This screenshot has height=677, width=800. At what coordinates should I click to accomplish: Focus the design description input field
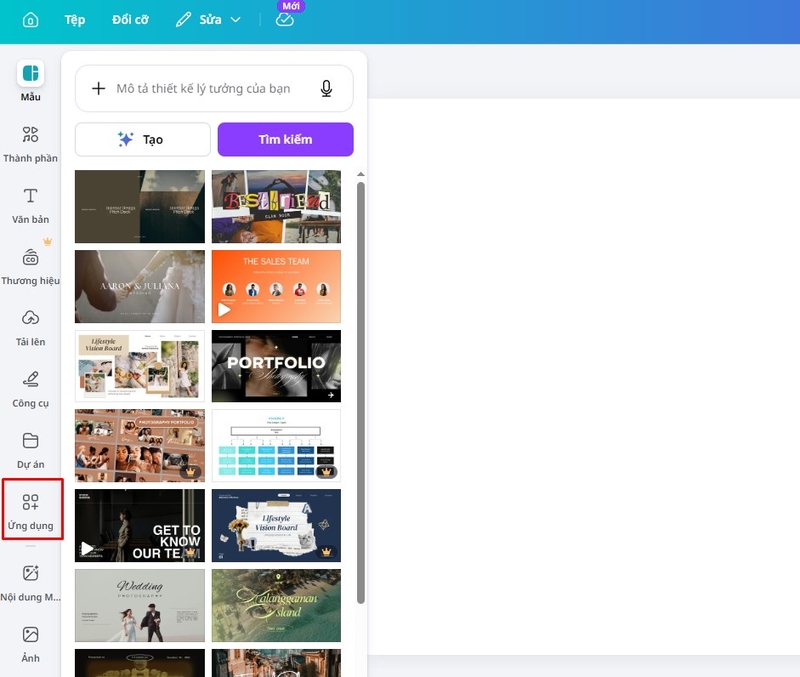[203, 88]
